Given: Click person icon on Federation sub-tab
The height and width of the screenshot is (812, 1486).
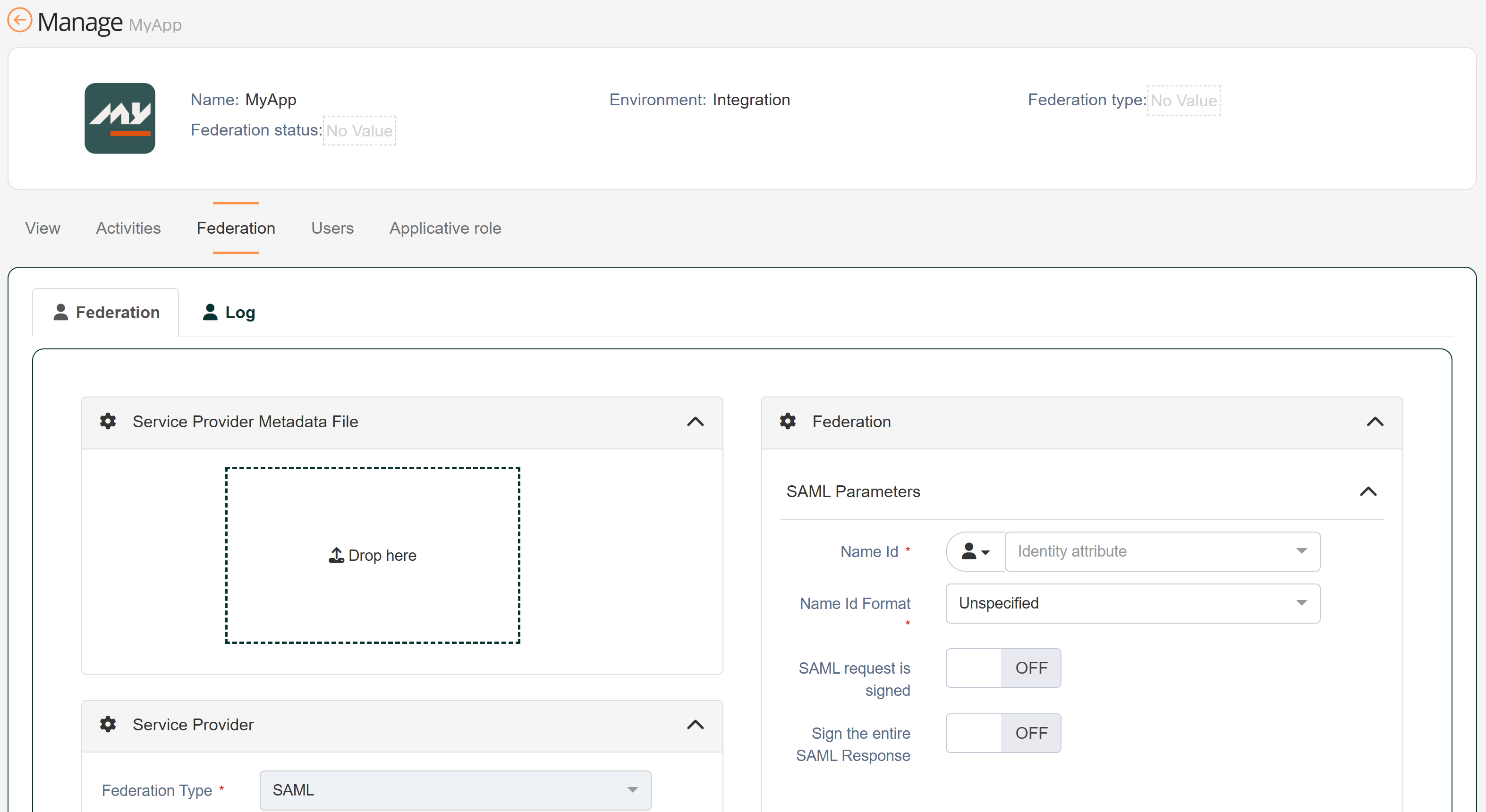Looking at the screenshot, I should 60,312.
